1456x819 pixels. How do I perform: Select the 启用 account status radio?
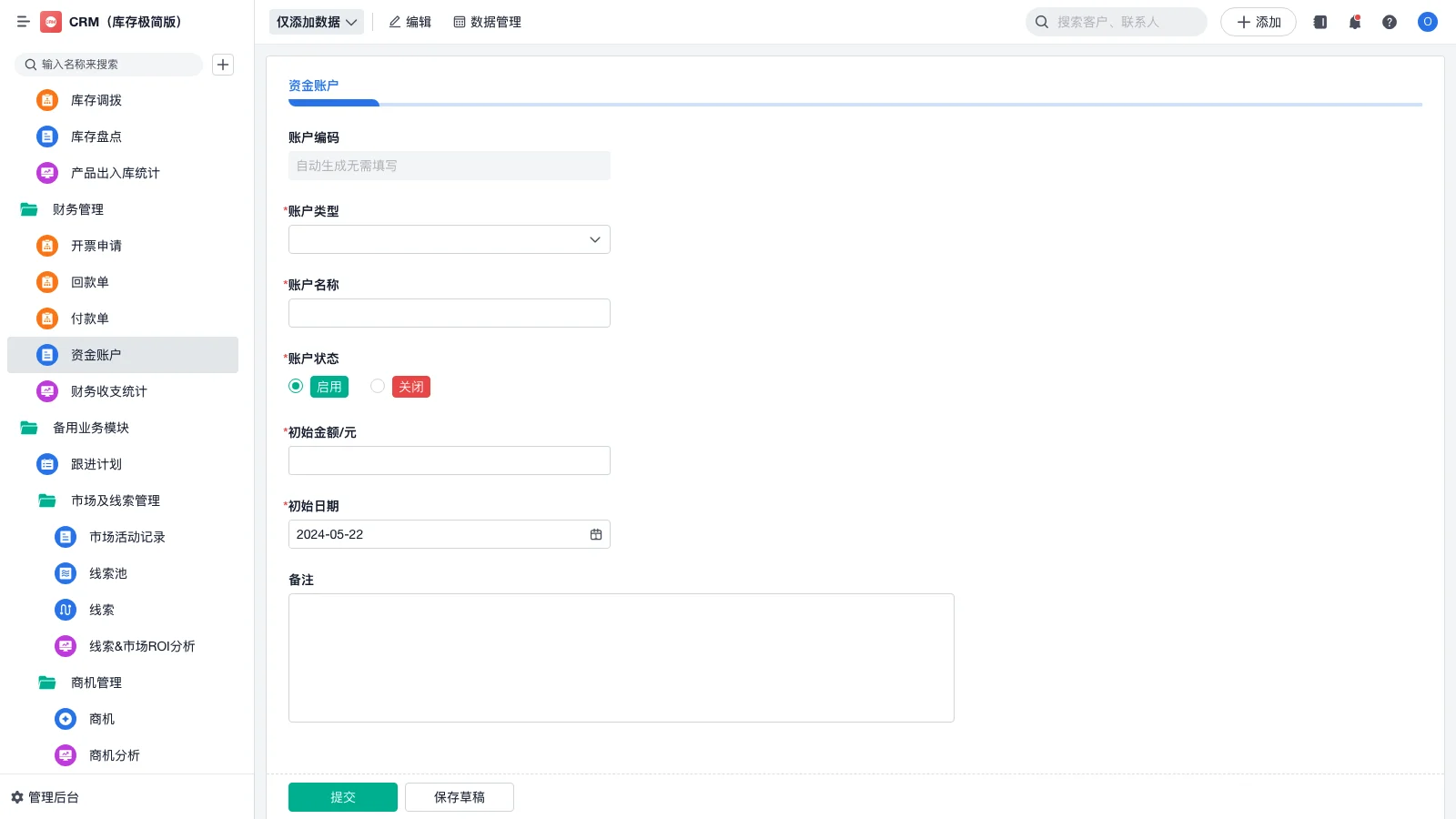[296, 386]
